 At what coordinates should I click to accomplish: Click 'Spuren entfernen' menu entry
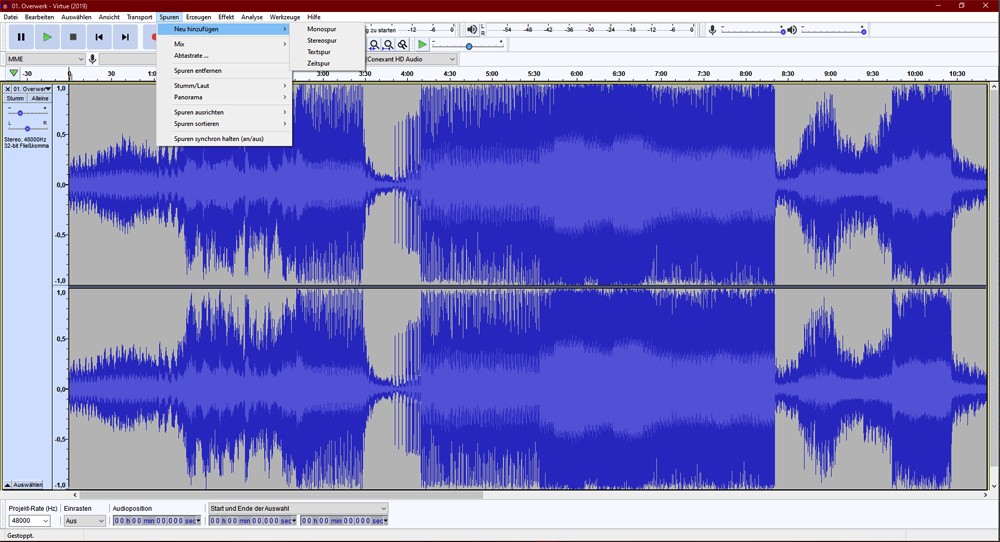[198, 71]
